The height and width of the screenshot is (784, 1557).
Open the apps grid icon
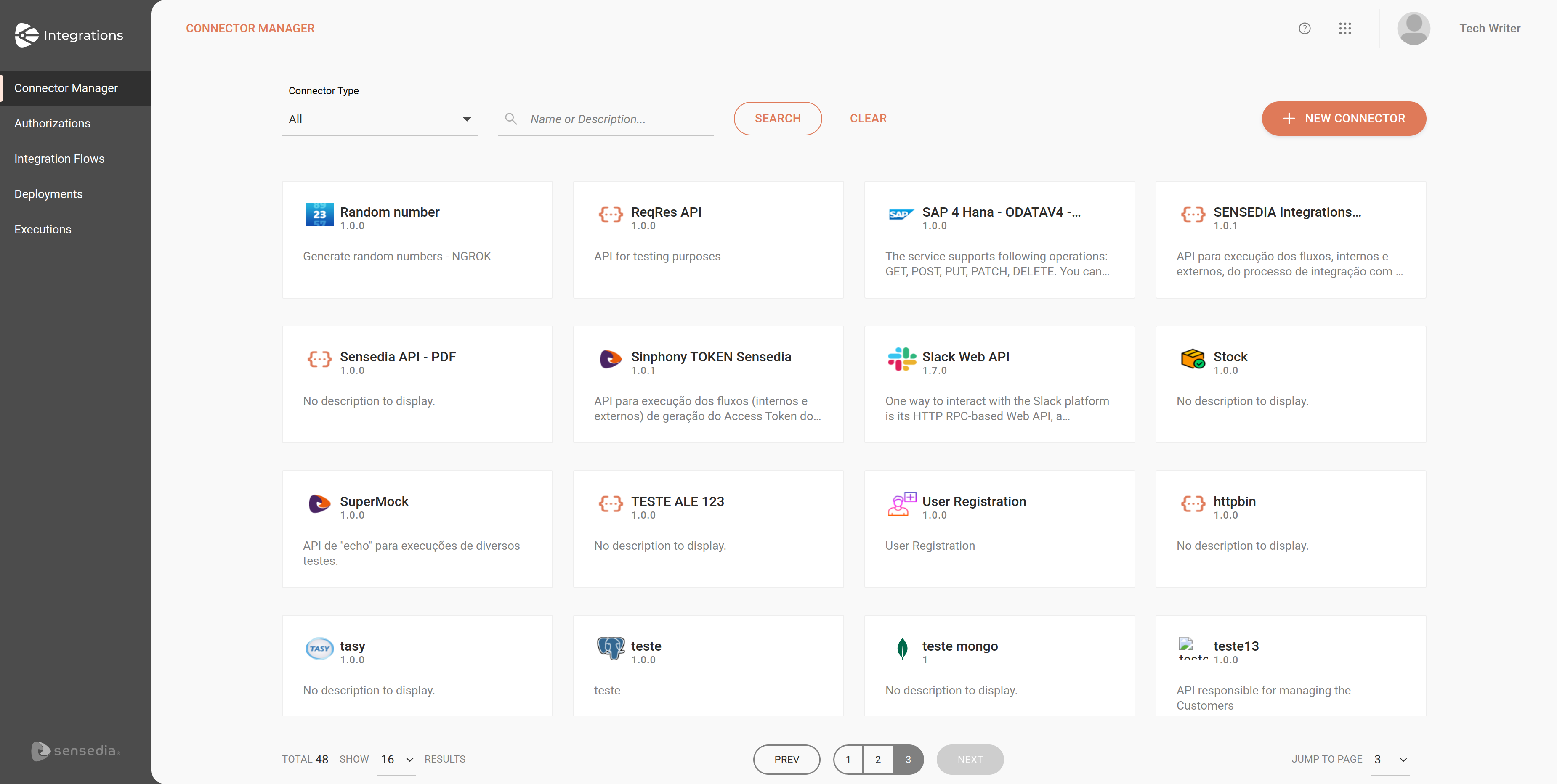point(1345,28)
